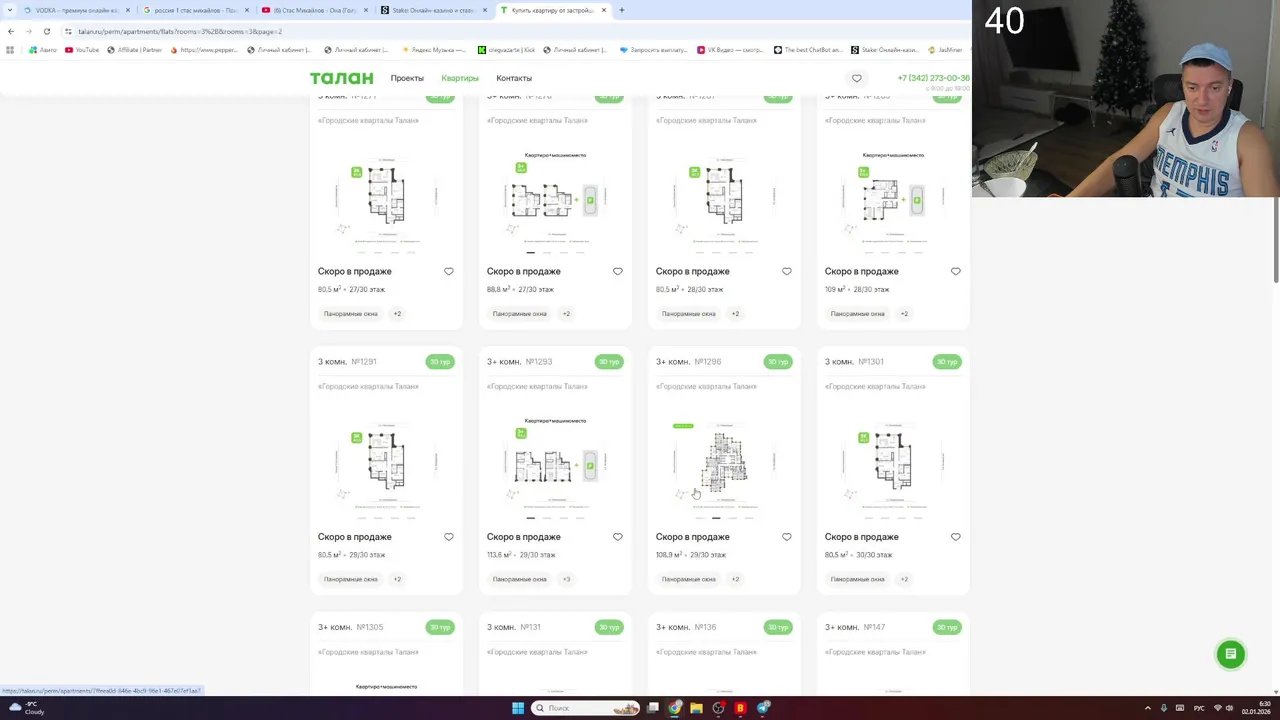Close the active Купить квартиру tab
This screenshot has height=720, width=1280.
(x=605, y=10)
